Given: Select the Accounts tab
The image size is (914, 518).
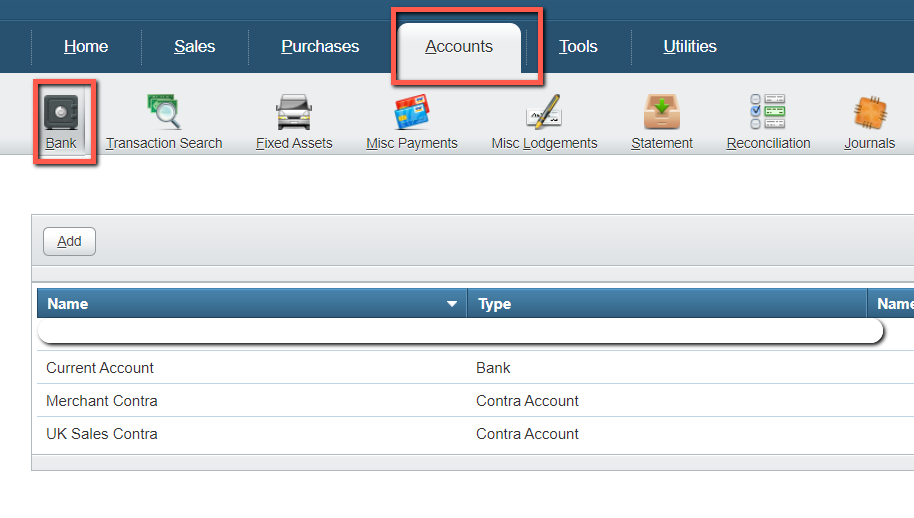Looking at the screenshot, I should pos(459,47).
